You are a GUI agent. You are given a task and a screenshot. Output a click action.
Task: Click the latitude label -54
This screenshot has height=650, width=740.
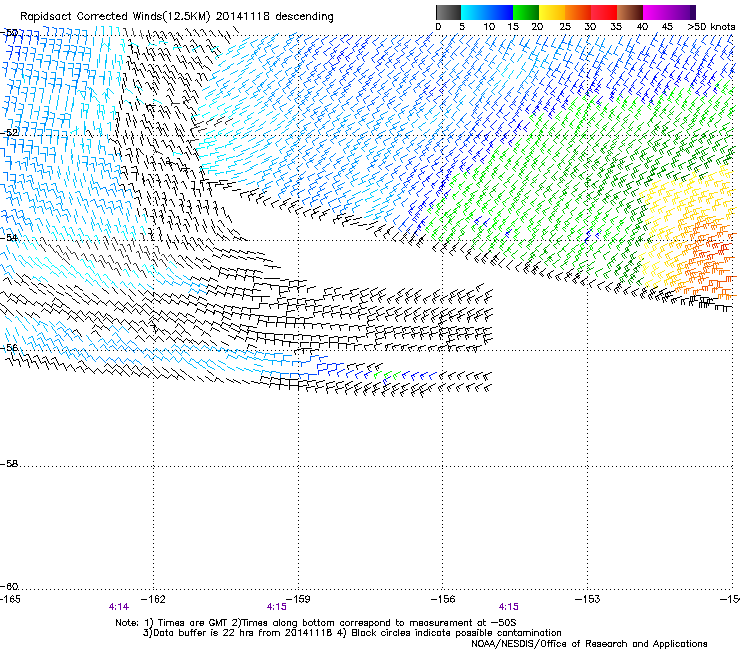click(9, 237)
